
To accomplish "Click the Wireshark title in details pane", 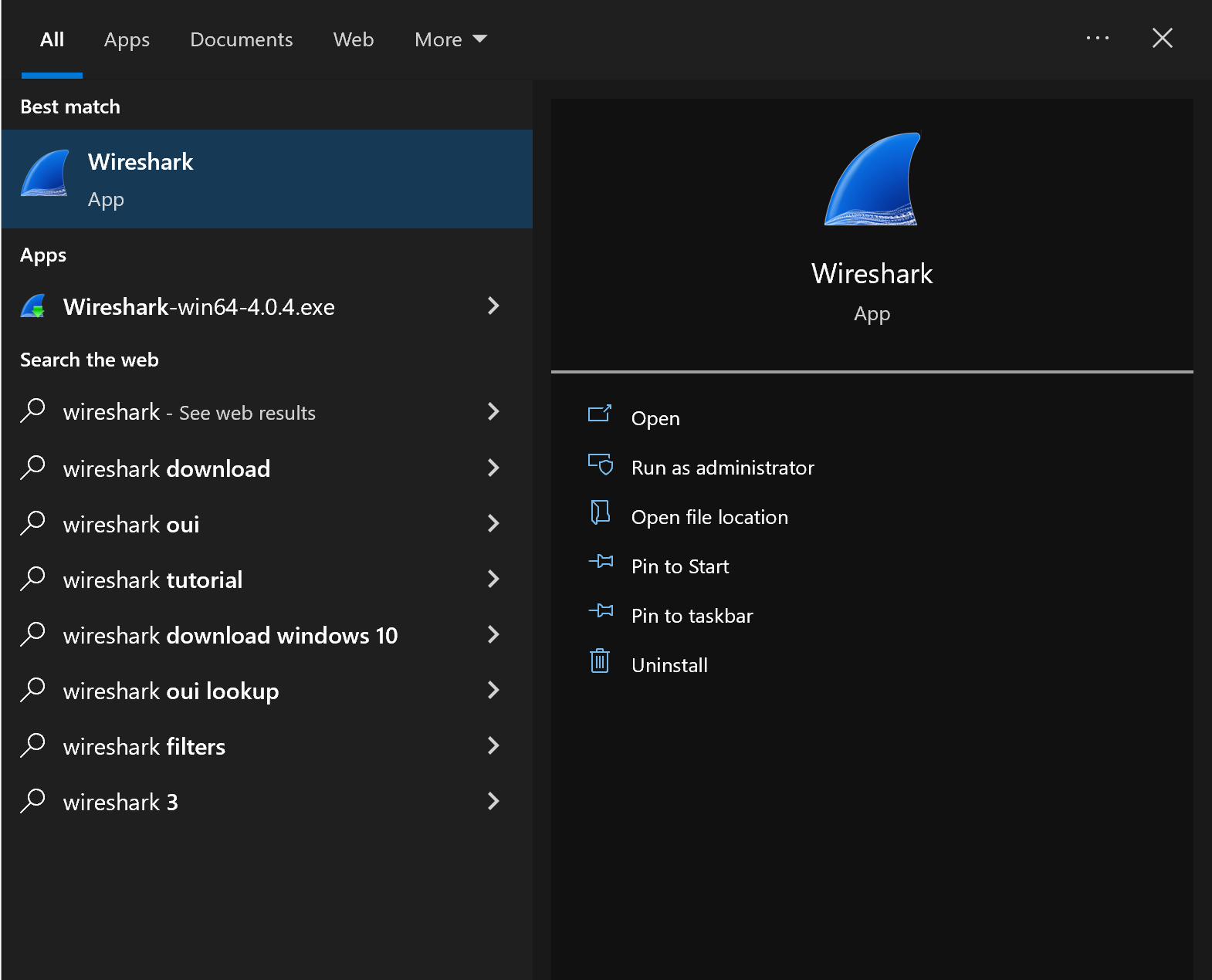I will tap(872, 274).
